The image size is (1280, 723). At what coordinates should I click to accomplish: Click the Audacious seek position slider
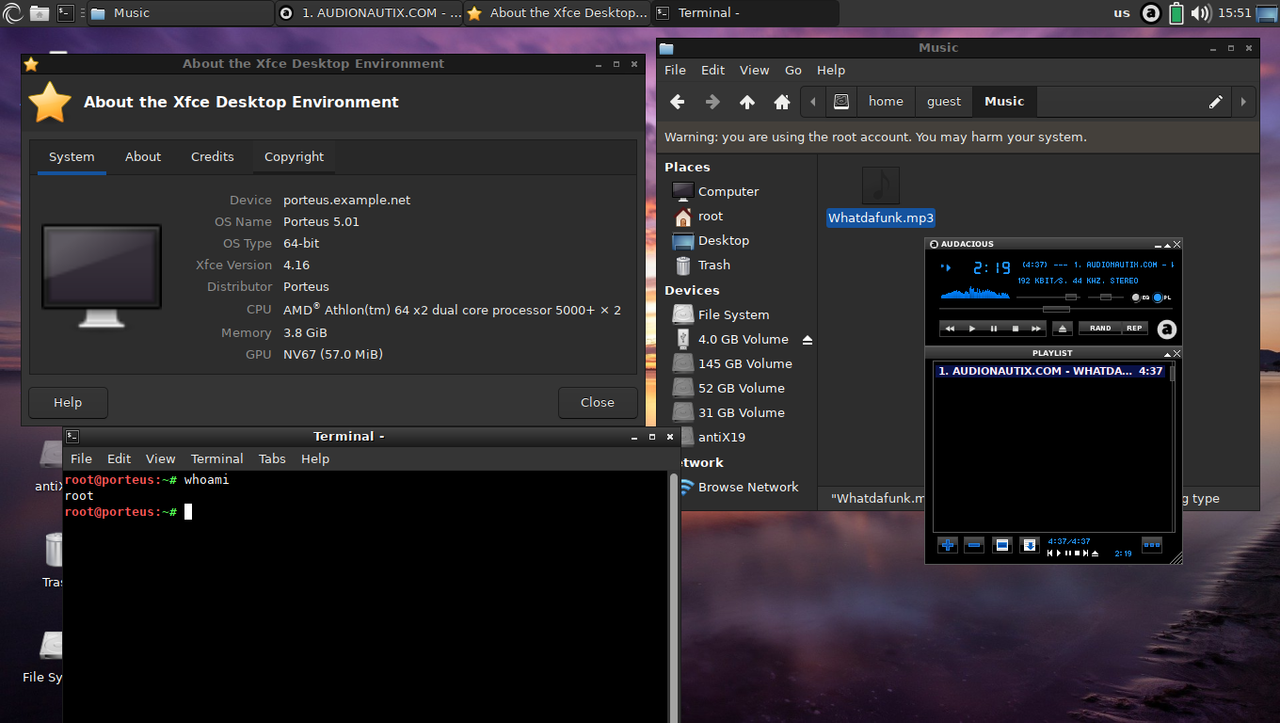[1056, 309]
